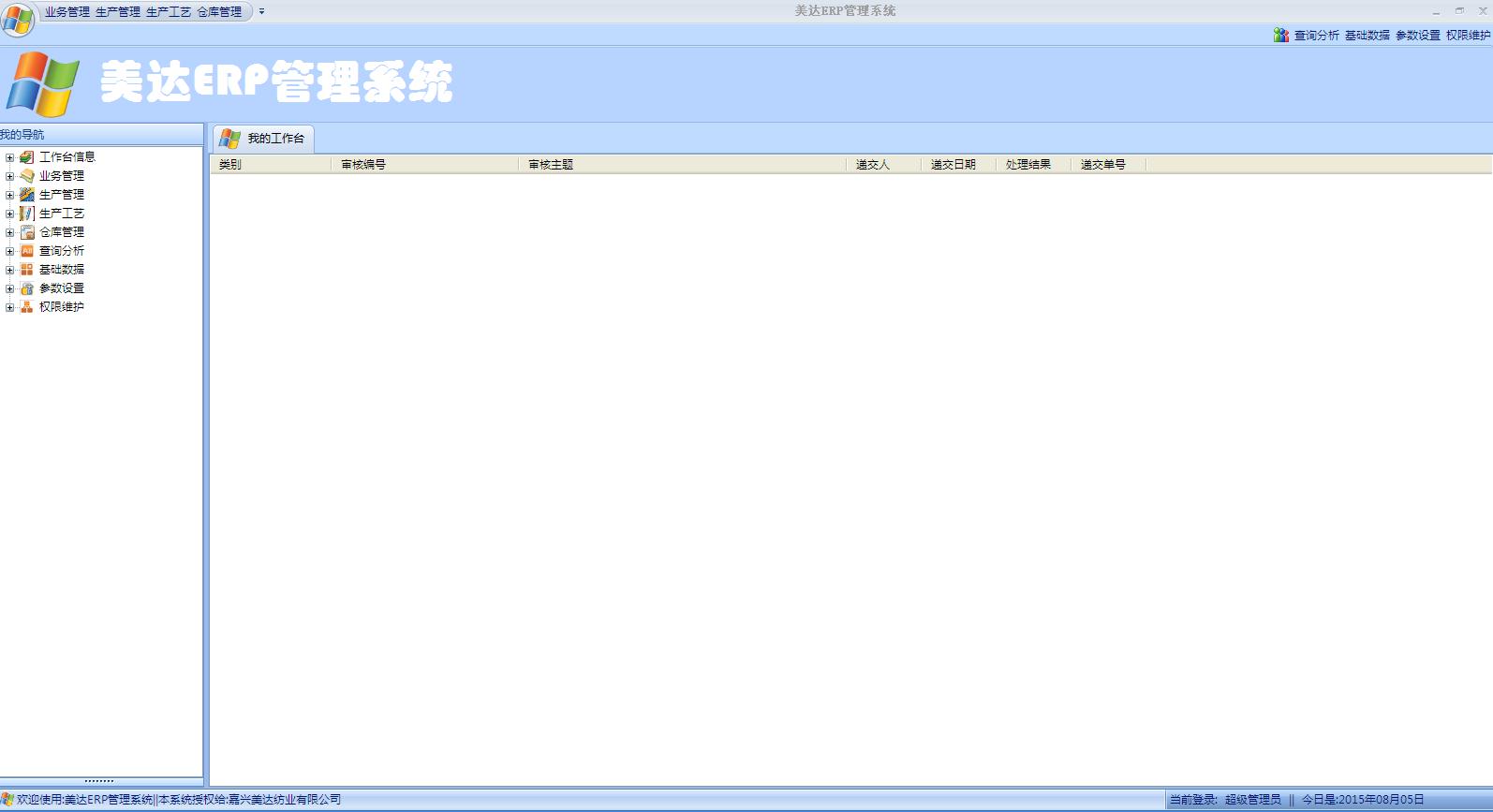The image size is (1493, 812).
Task: Expand the 参数设置 tree node
Action: [9, 288]
